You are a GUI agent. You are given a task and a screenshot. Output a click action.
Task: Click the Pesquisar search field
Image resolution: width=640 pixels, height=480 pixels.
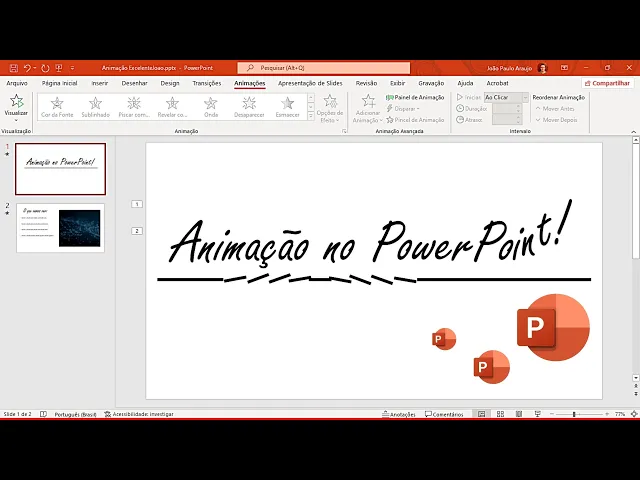click(324, 68)
